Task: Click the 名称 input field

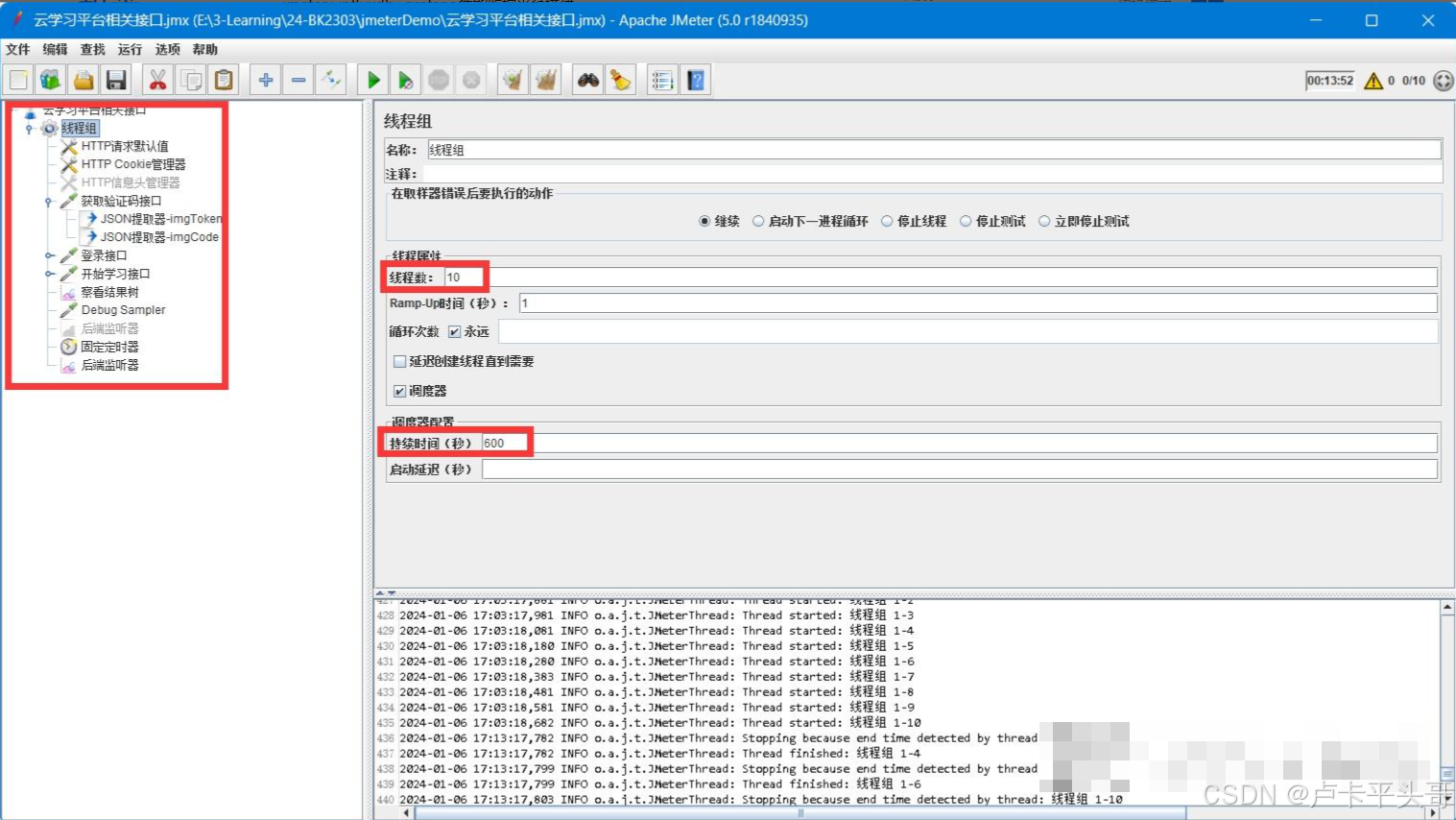Action: click(934, 150)
